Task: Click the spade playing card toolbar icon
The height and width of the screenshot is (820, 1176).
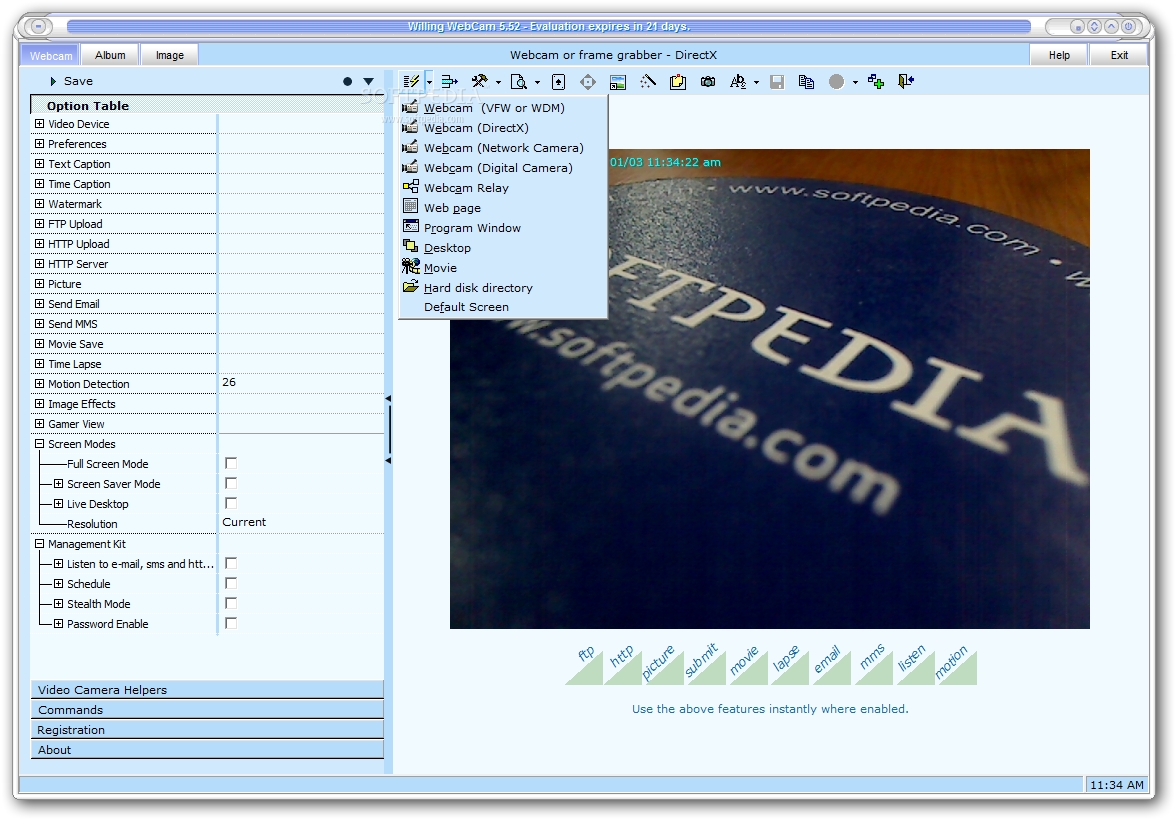Action: [x=558, y=81]
